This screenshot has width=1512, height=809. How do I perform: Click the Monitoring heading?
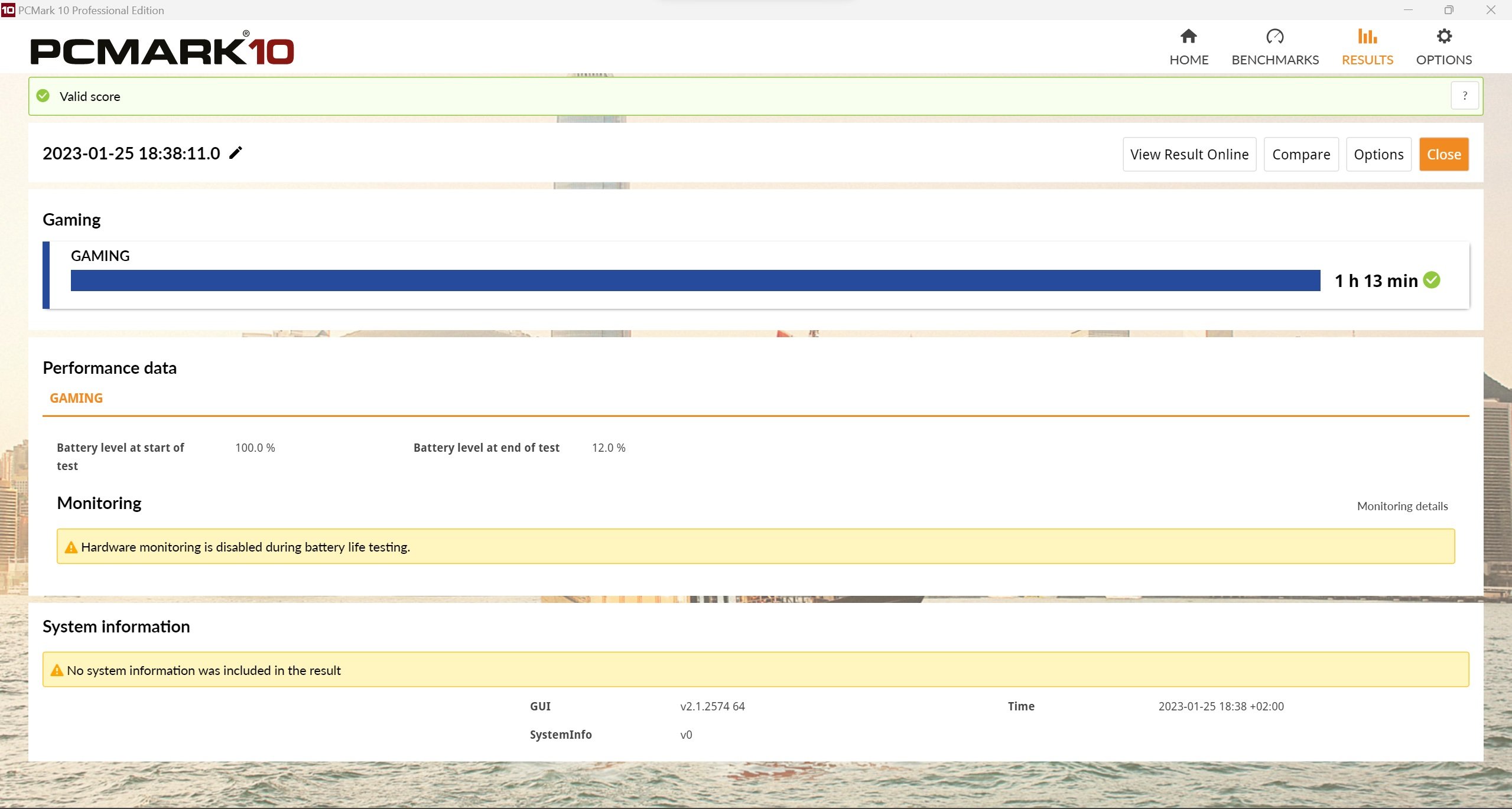99,503
